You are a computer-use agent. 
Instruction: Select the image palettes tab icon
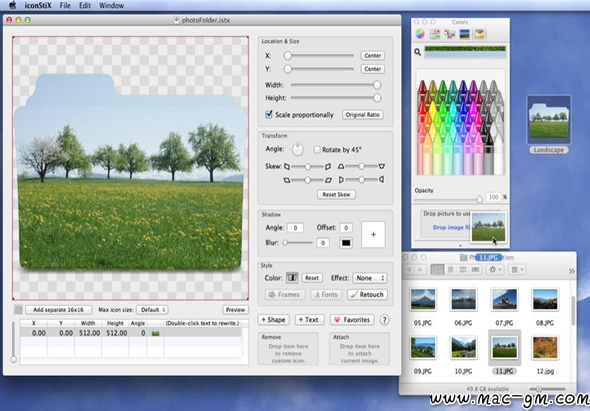[465, 34]
